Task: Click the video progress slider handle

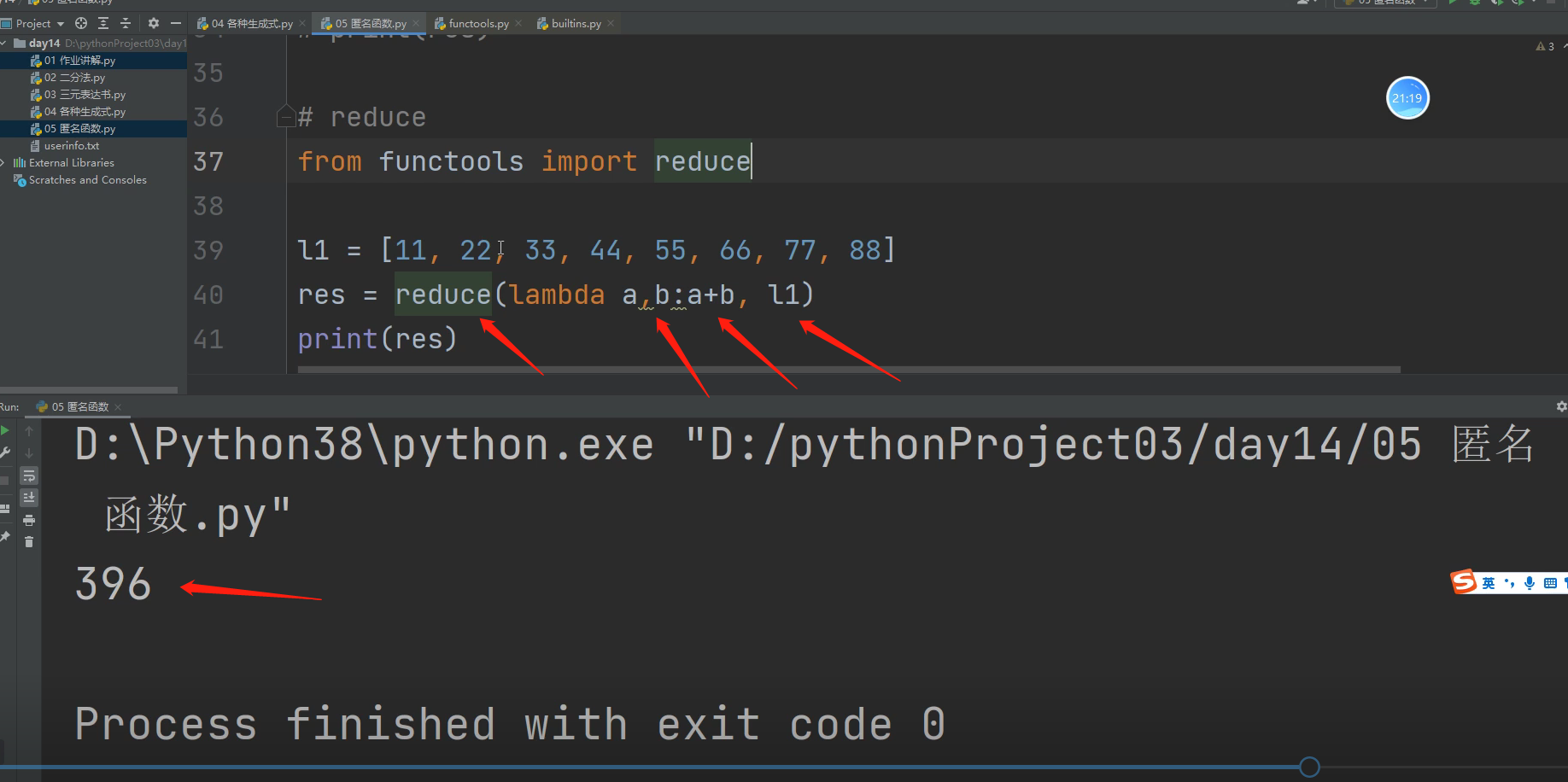Action: [x=1309, y=767]
